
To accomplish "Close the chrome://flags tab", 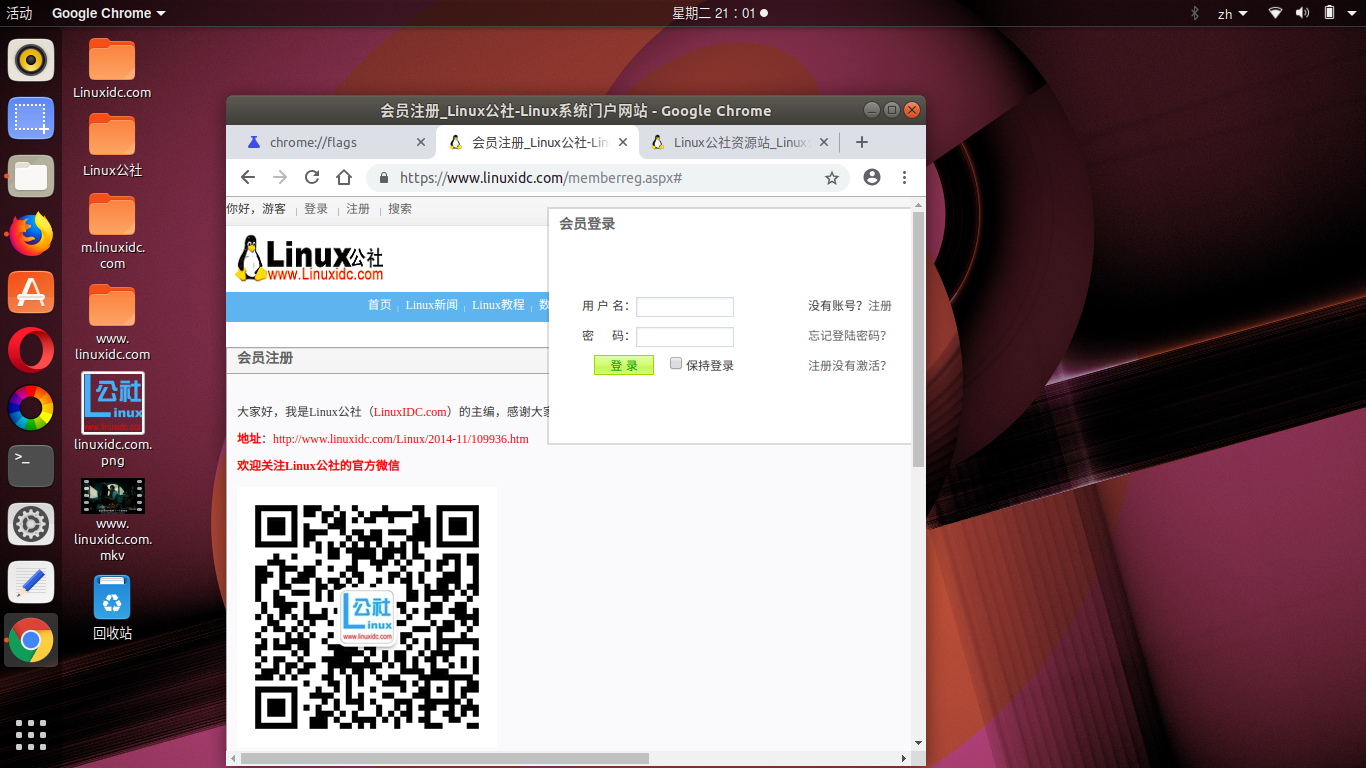I will [421, 142].
